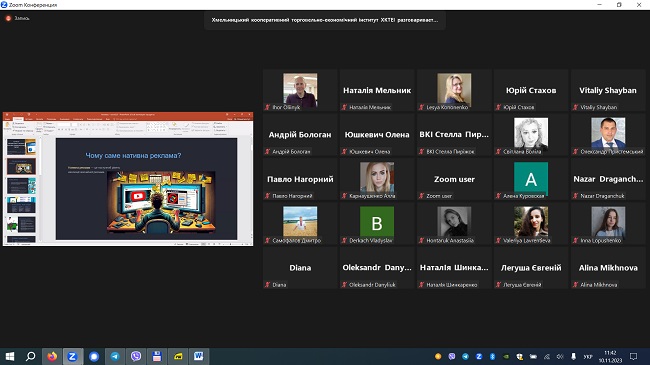Click the microphone icon in the system tray
Viewport: 650px width, 365px height.
point(574,357)
